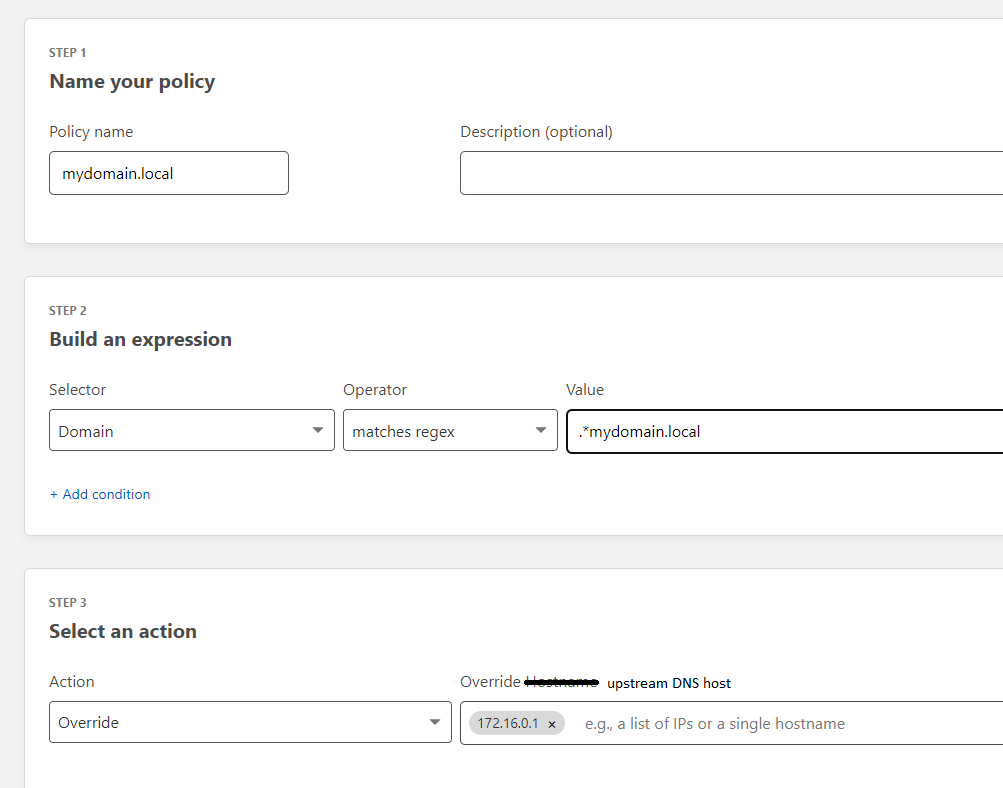
Task: Select the 172.16.0.1 IP chip text
Action: 507,723
